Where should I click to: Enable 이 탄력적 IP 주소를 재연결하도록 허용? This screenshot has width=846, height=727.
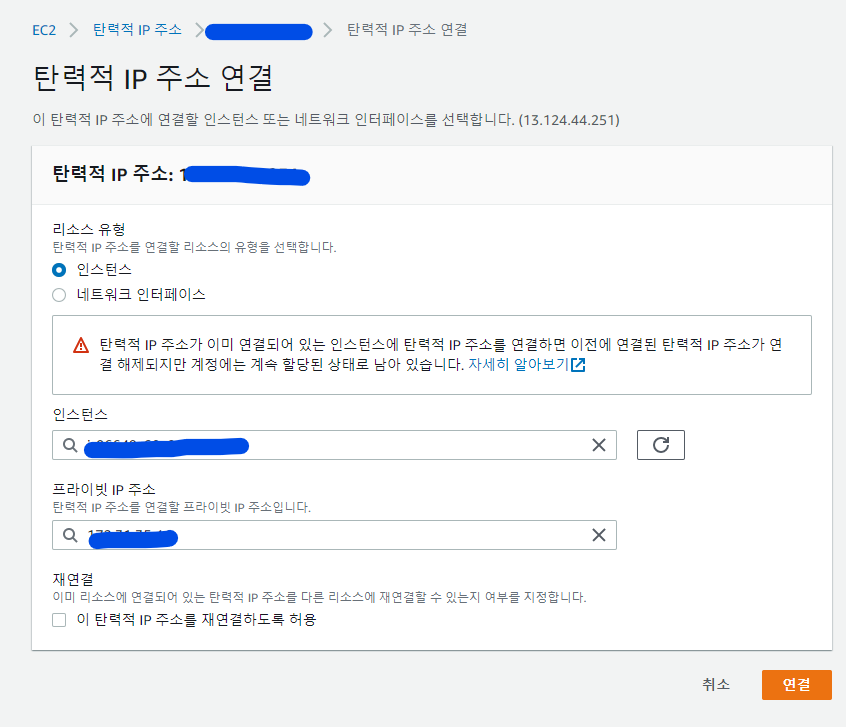pyautogui.click(x=59, y=620)
